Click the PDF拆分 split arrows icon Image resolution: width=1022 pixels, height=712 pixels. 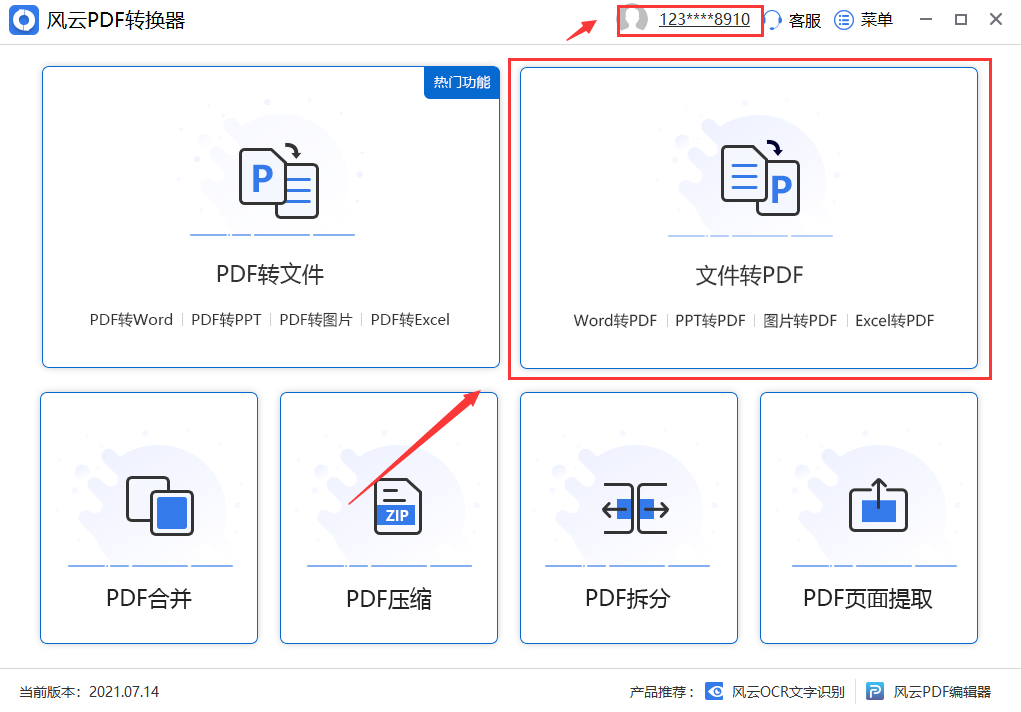(x=635, y=509)
